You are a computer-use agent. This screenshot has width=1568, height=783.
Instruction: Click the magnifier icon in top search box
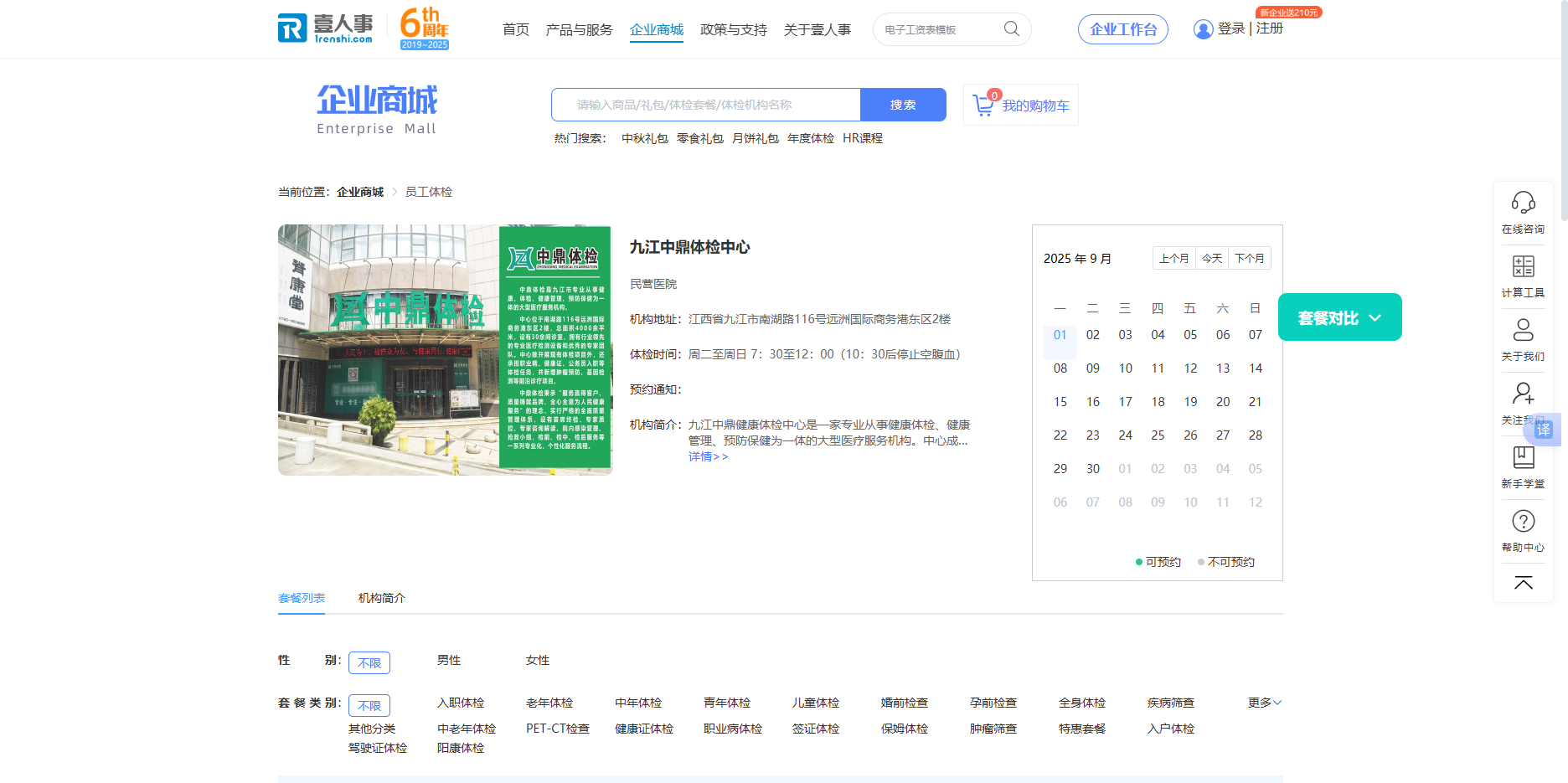pos(1012,28)
